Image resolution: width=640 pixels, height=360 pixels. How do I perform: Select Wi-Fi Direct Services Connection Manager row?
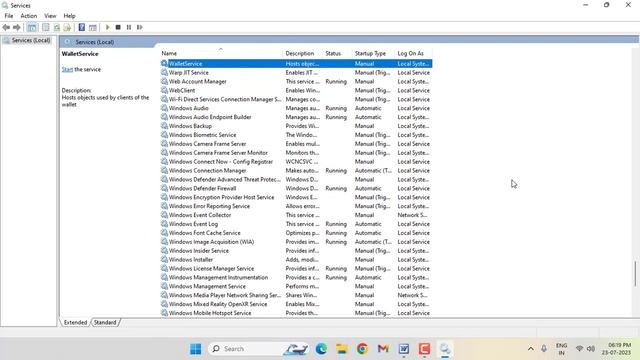(x=296, y=100)
